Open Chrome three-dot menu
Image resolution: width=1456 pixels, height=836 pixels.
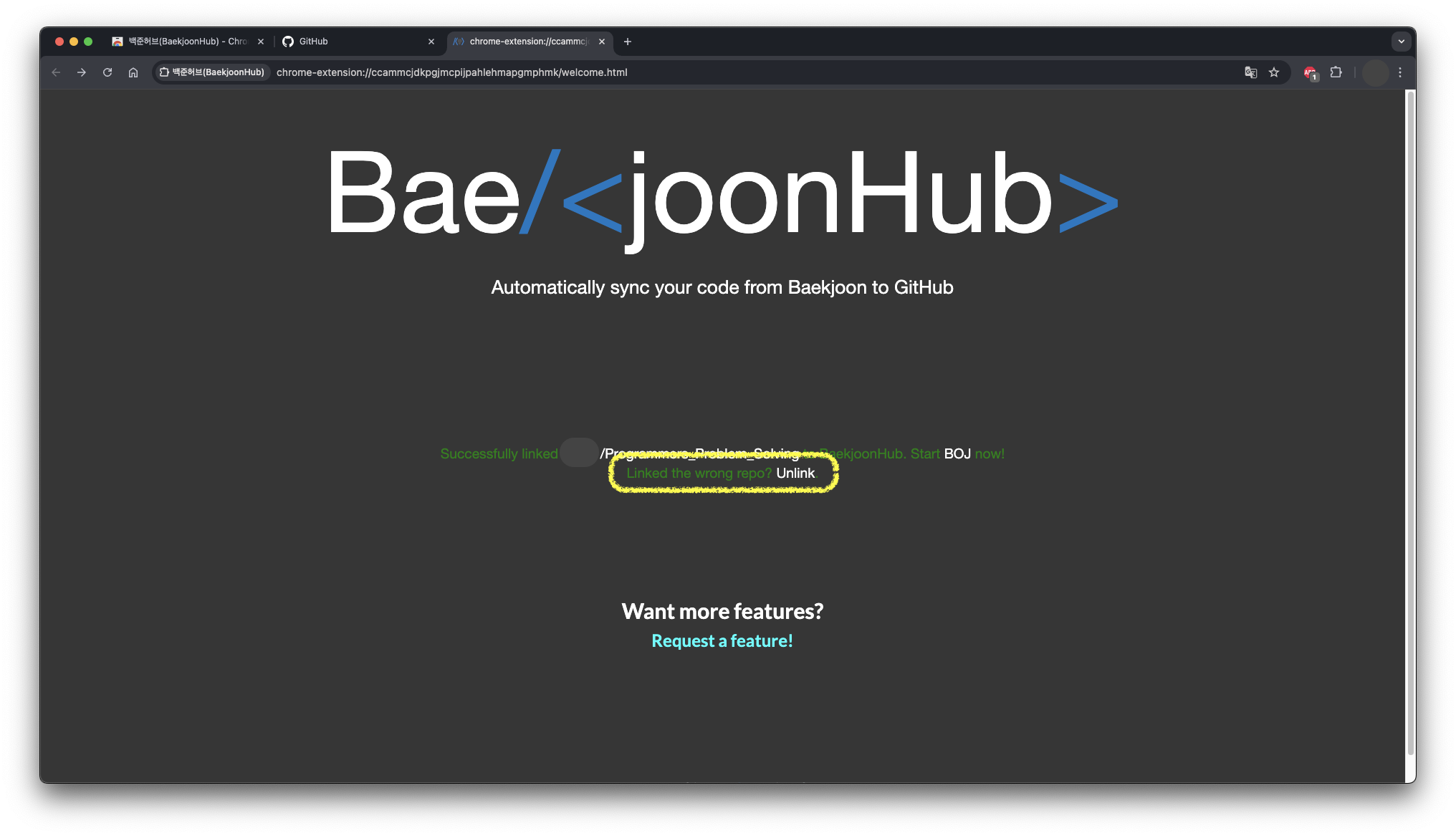click(x=1400, y=72)
